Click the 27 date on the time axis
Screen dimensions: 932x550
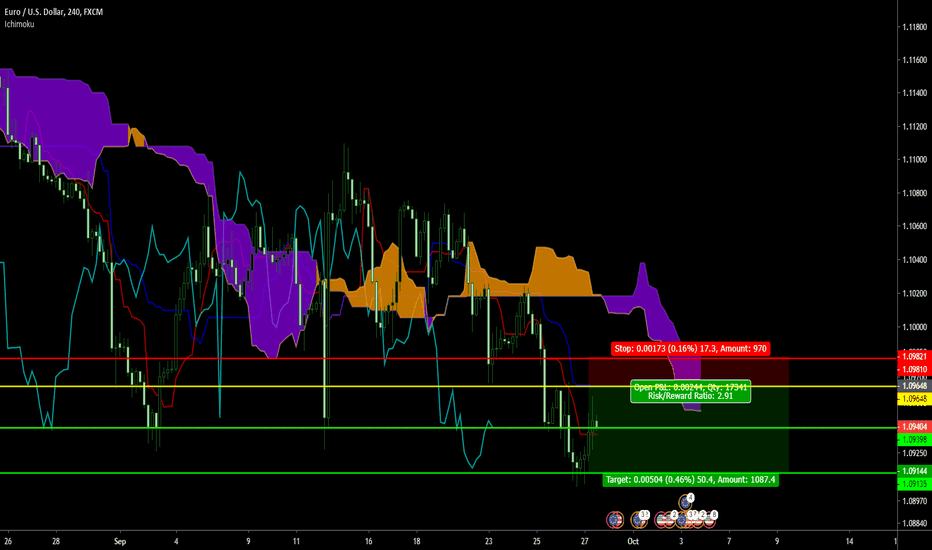[585, 541]
